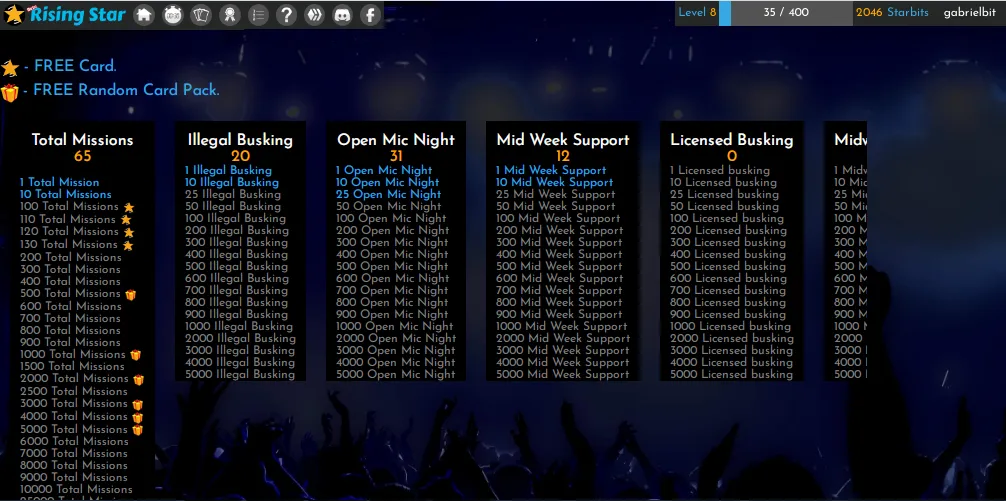The height and width of the screenshot is (501, 1006).
Task: Select the '5000 Licensed busking' row
Action: [x=731, y=375]
